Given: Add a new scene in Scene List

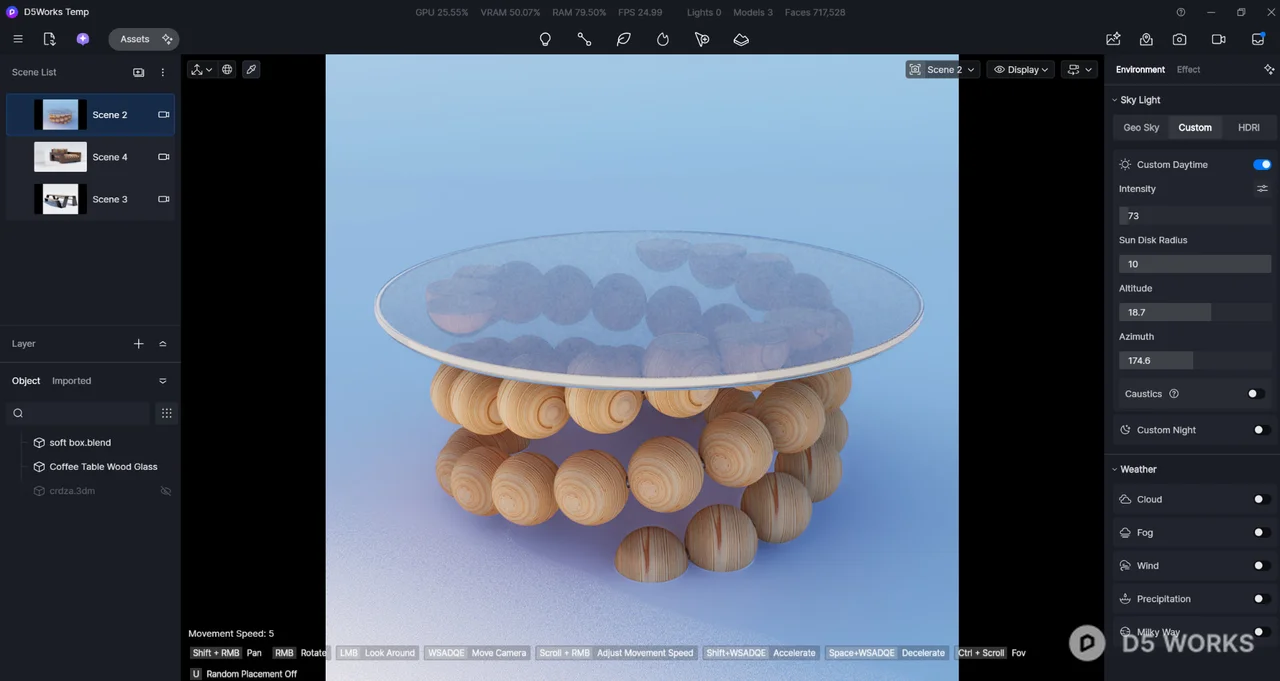Looking at the screenshot, I should pos(139,72).
